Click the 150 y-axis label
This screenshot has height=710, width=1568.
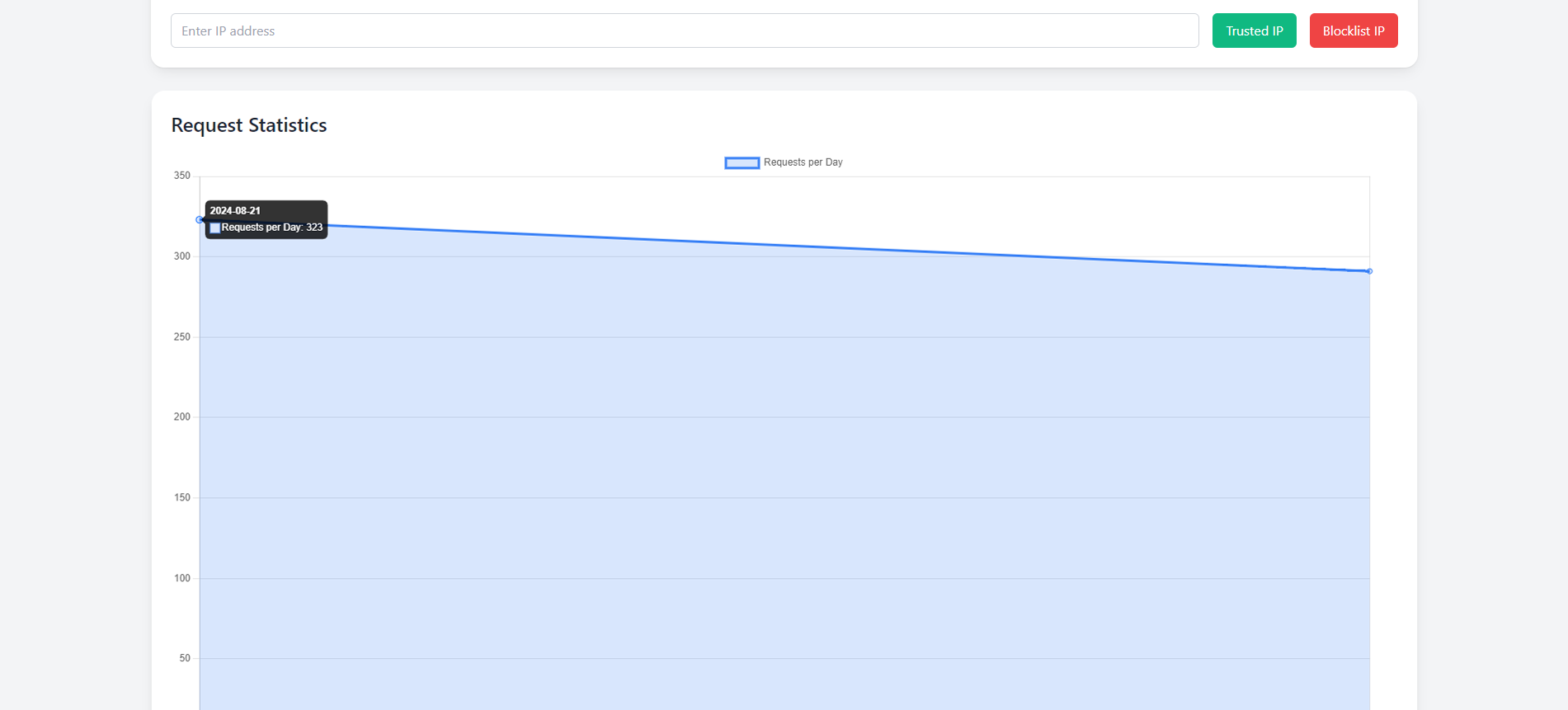click(182, 498)
